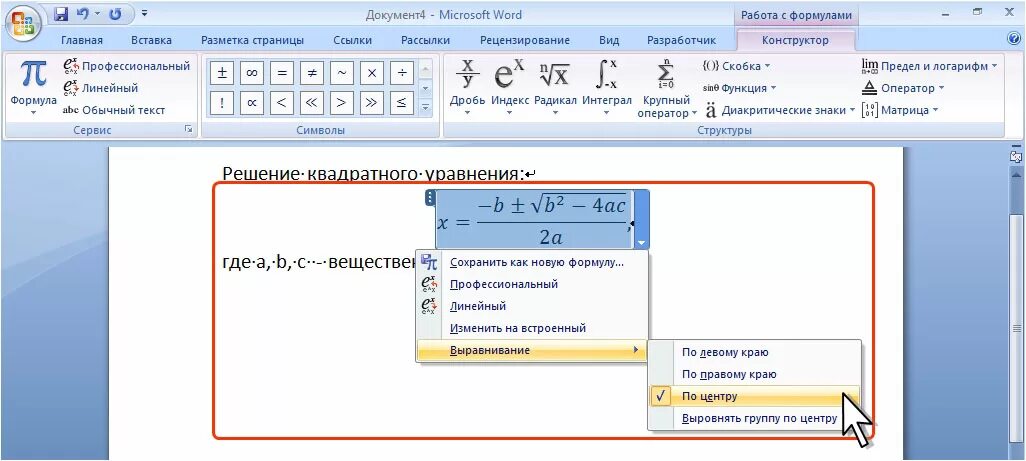Choose Линейный in context menu
The image size is (1026, 461).
[532, 306]
